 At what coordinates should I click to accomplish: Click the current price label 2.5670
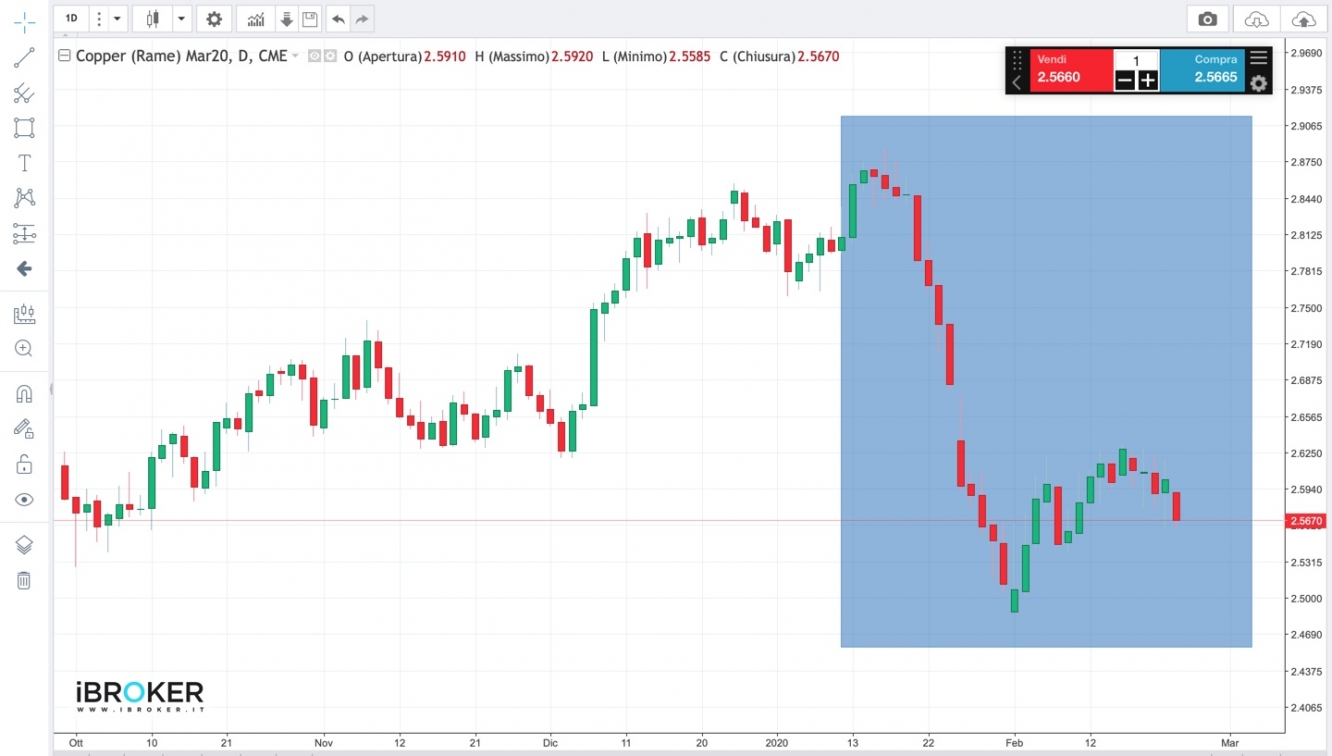point(1307,521)
